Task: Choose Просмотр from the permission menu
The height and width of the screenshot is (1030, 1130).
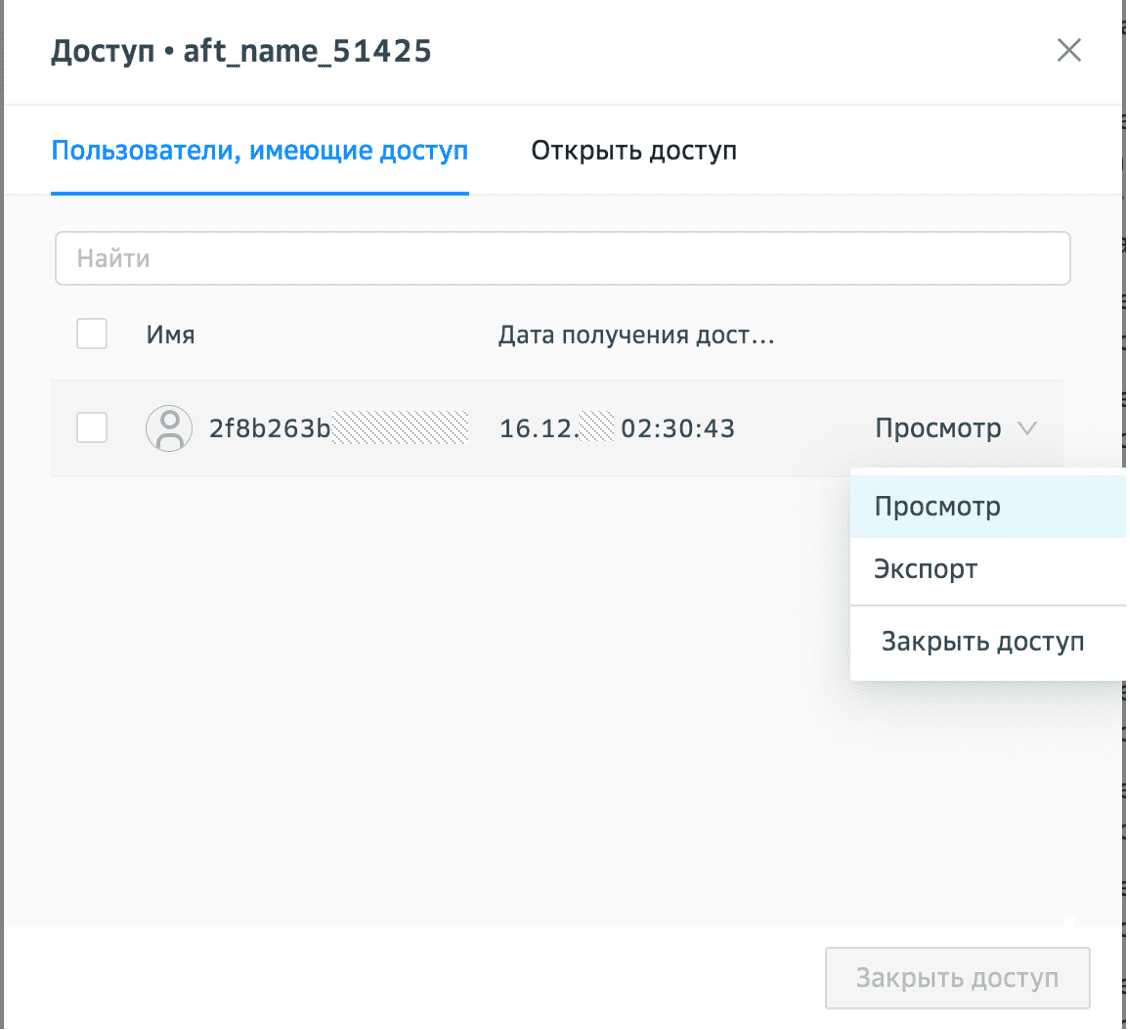Action: pyautogui.click(x=937, y=507)
